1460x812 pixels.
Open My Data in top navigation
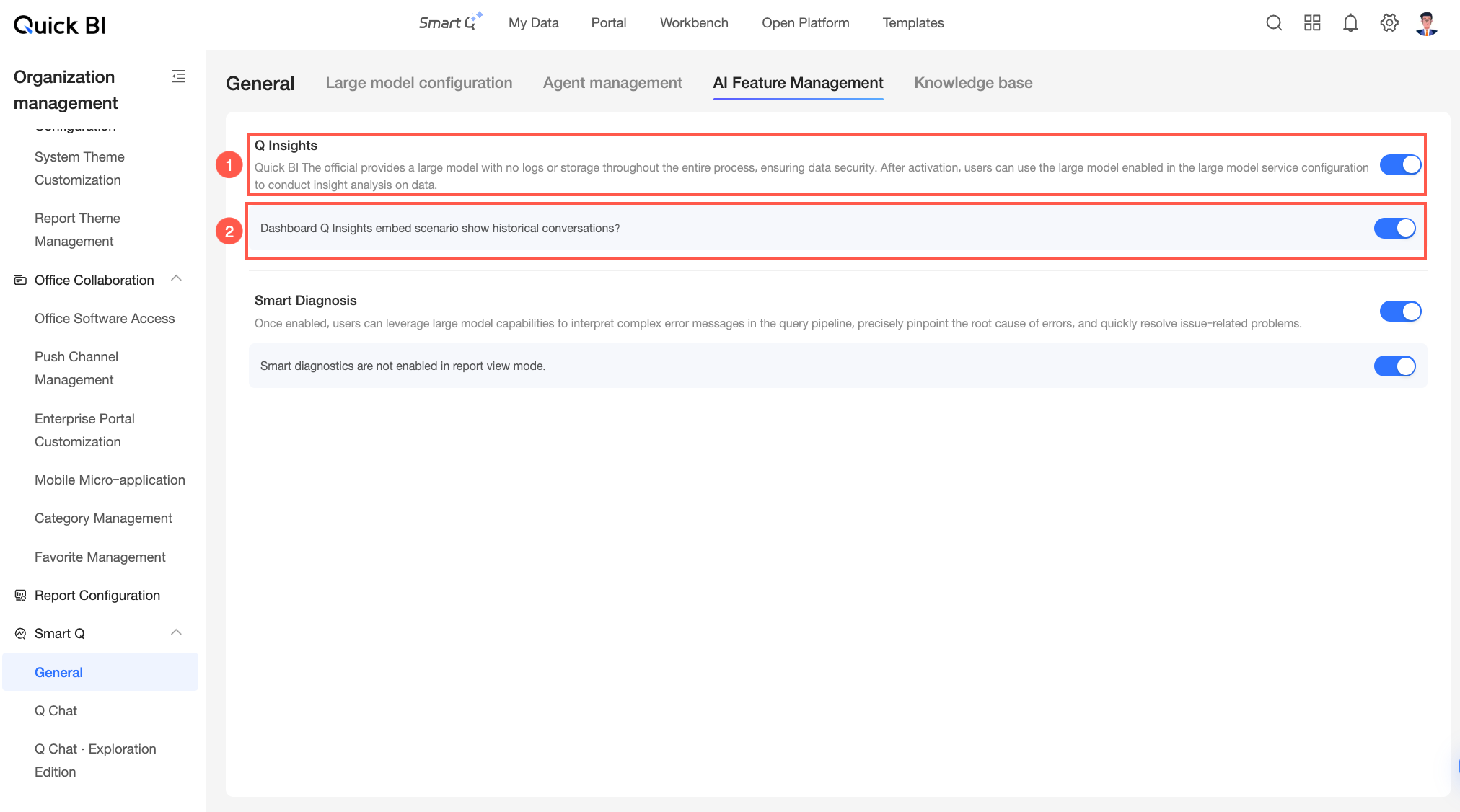pos(534,23)
